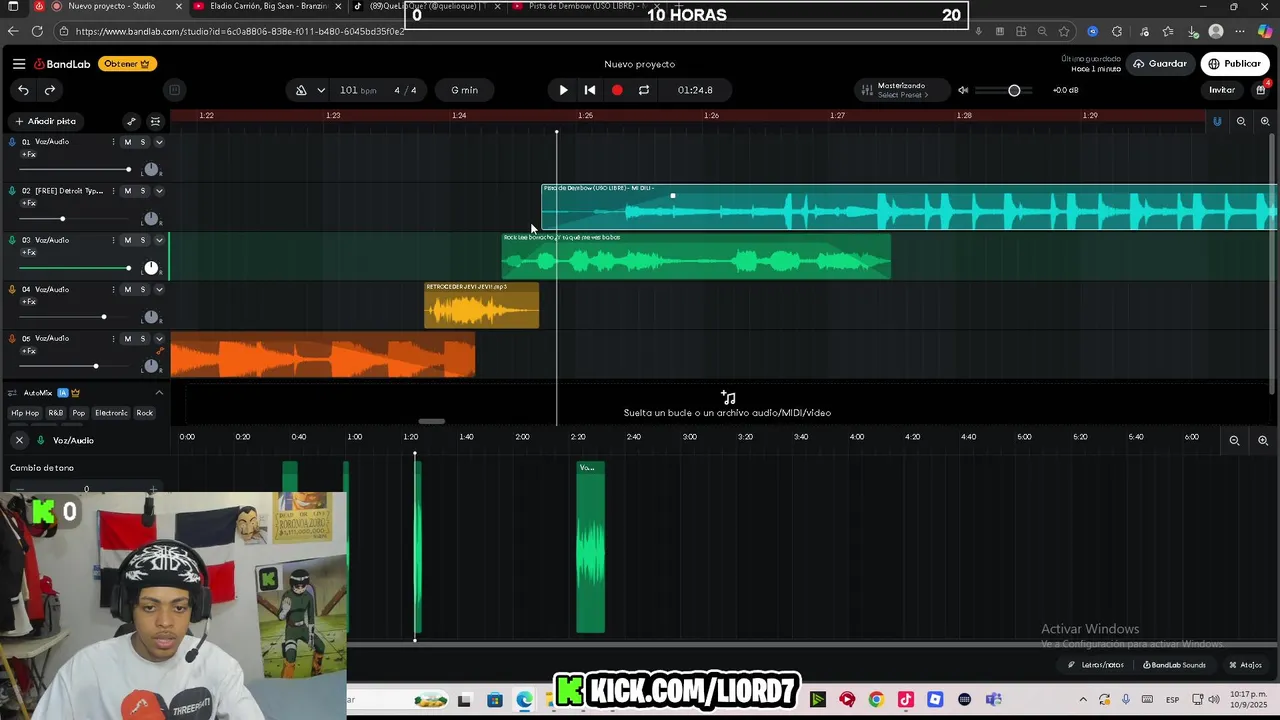Select the R&B AutoMix genre

pyautogui.click(x=55, y=413)
